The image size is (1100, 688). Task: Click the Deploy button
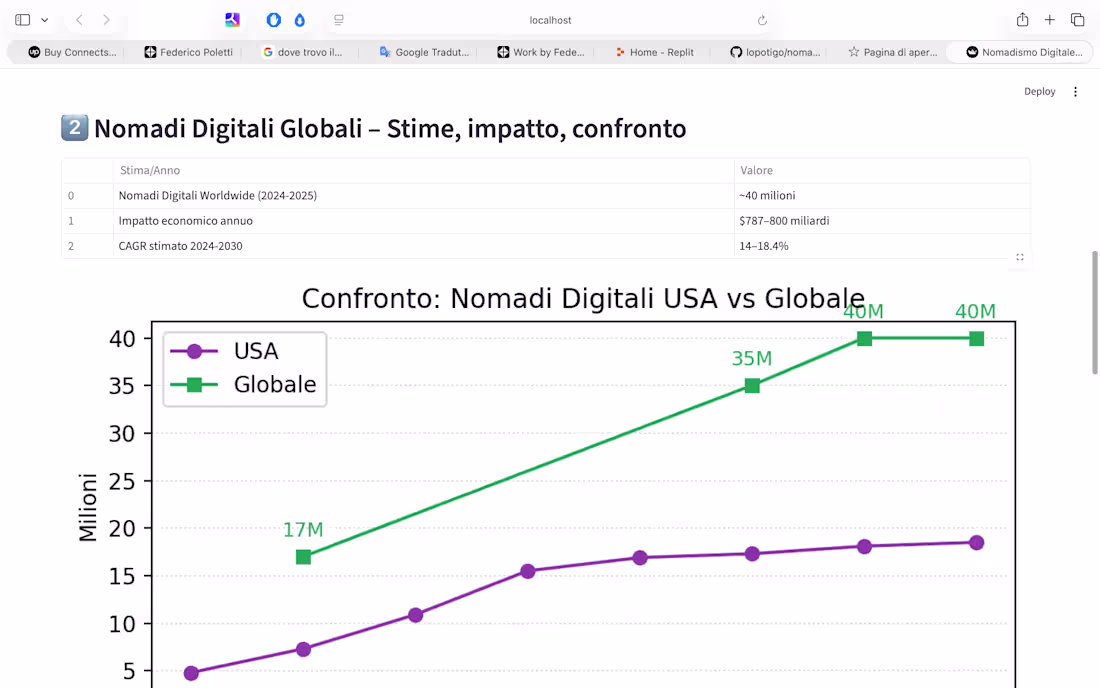1039,91
